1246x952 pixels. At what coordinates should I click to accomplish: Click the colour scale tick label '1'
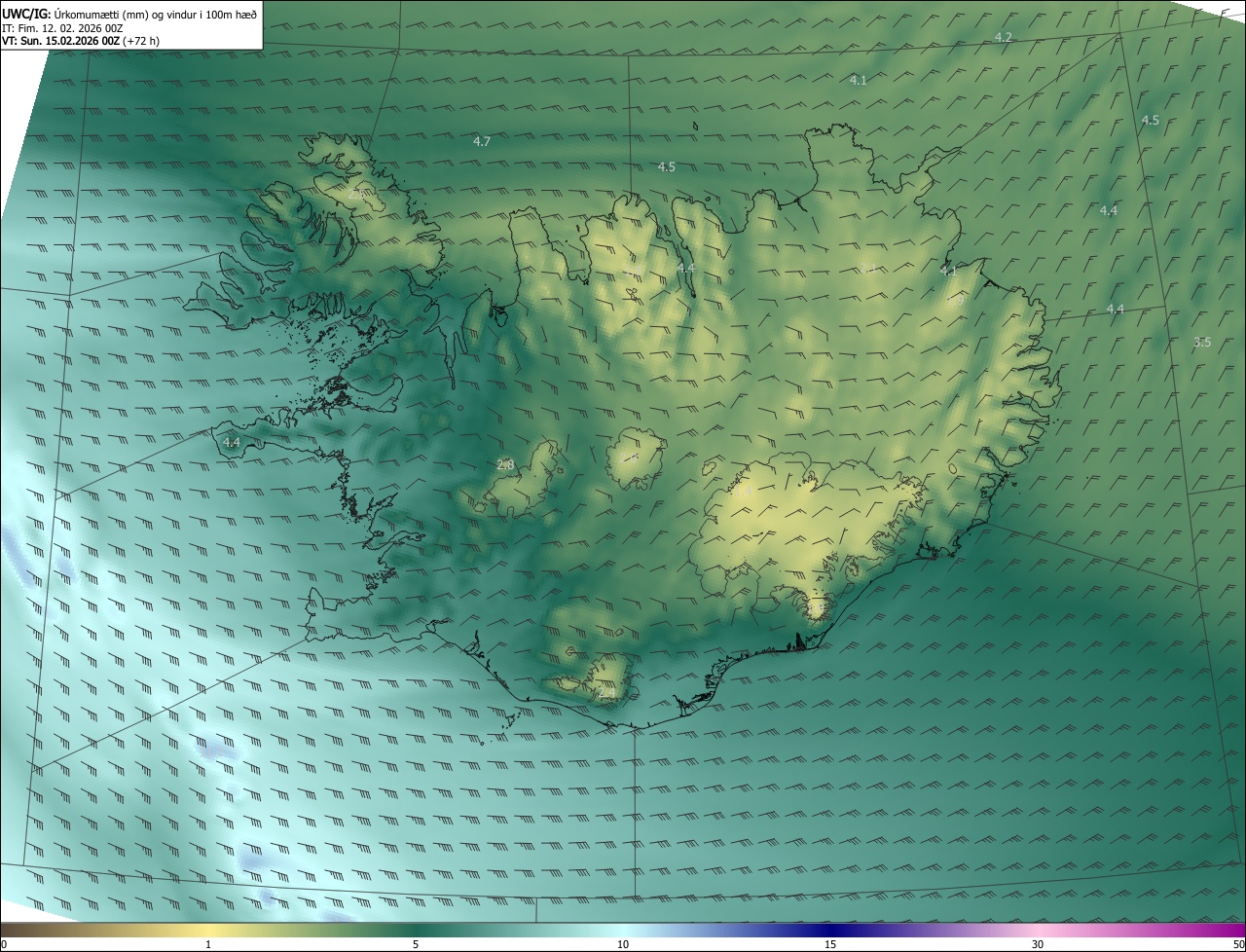point(208,945)
